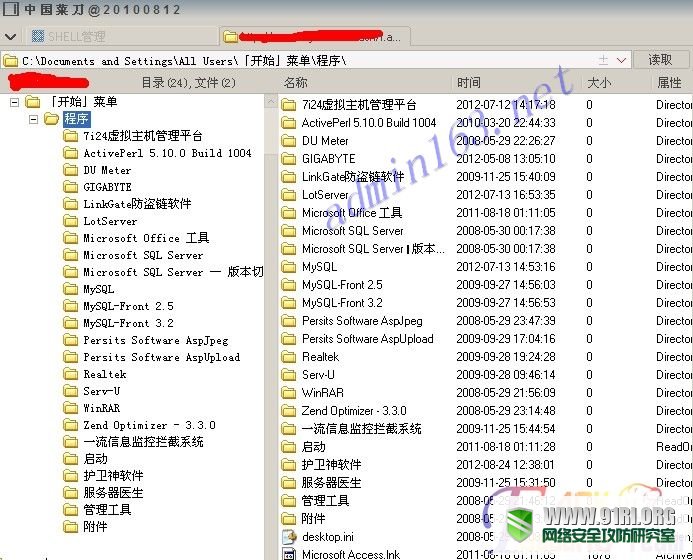This screenshot has width=693, height=560.
Task: Click the 读取 button
Action: tap(660, 60)
